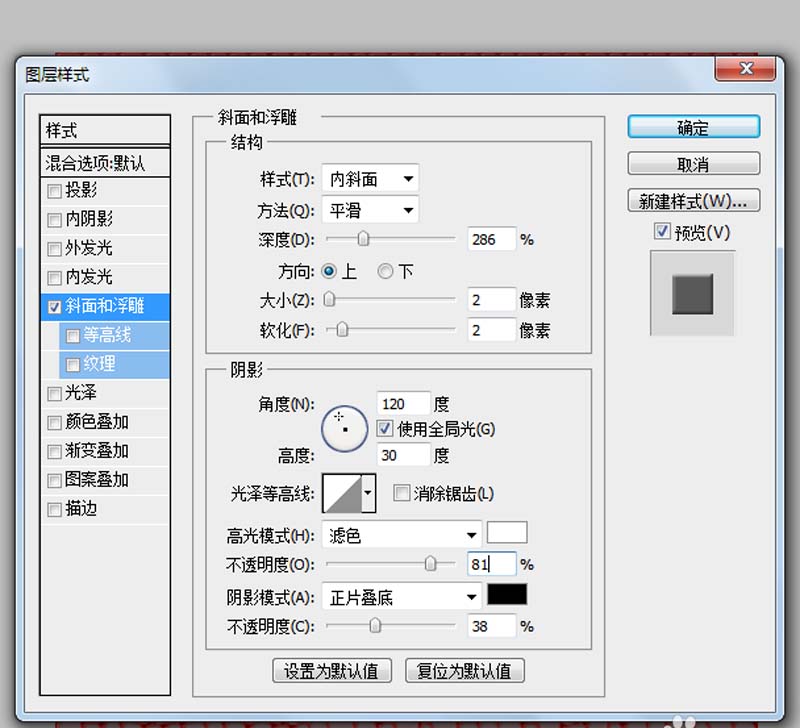Select the 下 direction radio button
The width and height of the screenshot is (800, 728).
point(385,271)
